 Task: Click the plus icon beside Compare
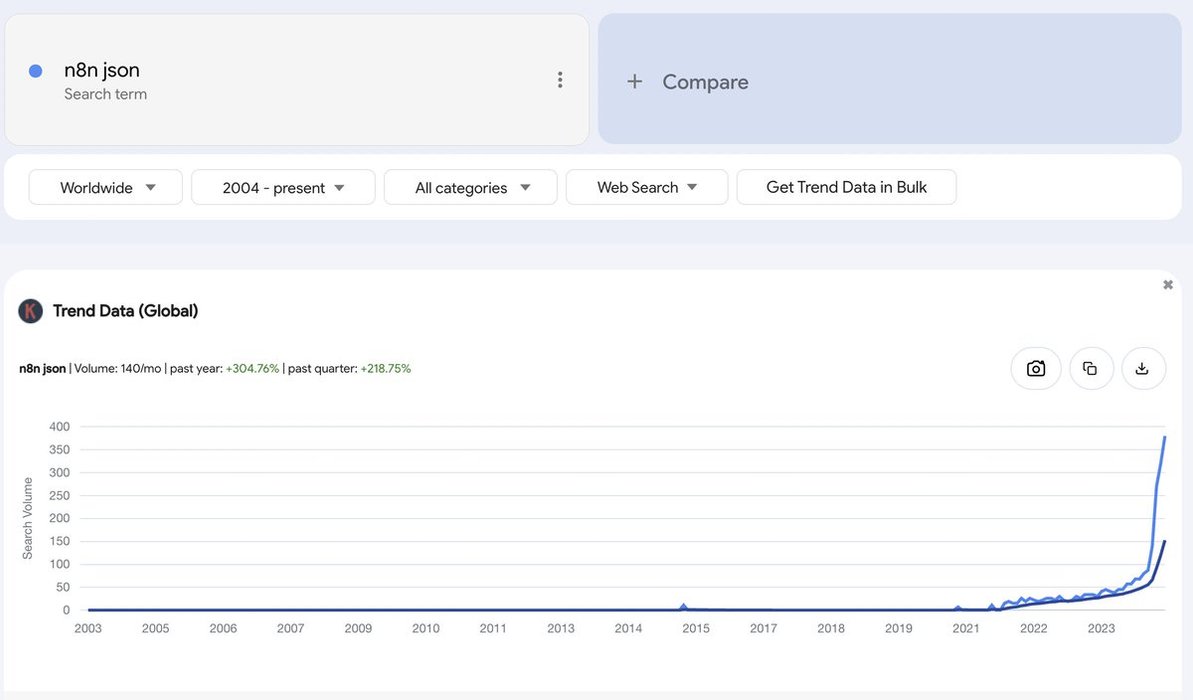point(634,82)
